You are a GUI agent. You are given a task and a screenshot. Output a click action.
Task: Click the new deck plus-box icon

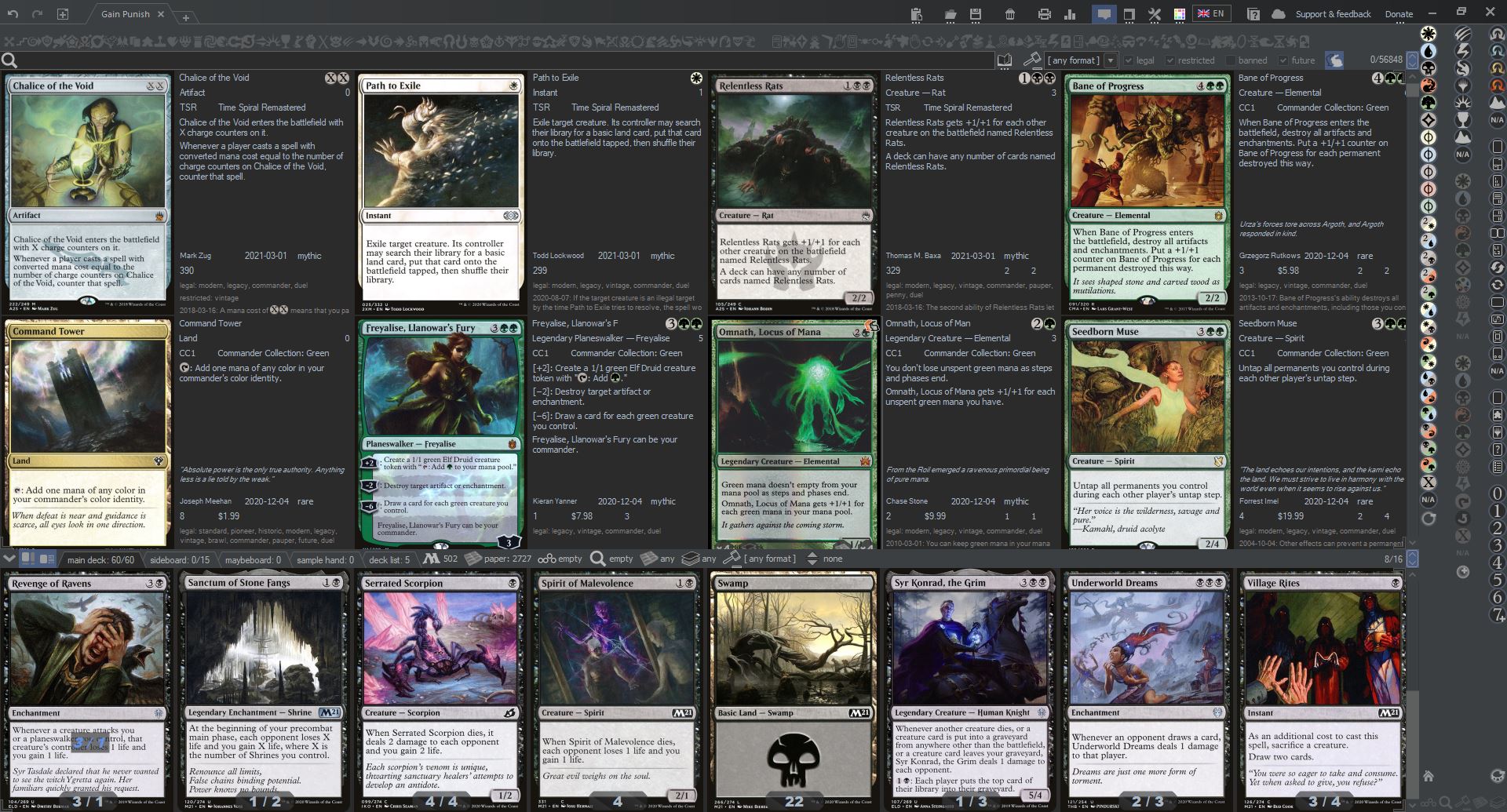(63, 14)
